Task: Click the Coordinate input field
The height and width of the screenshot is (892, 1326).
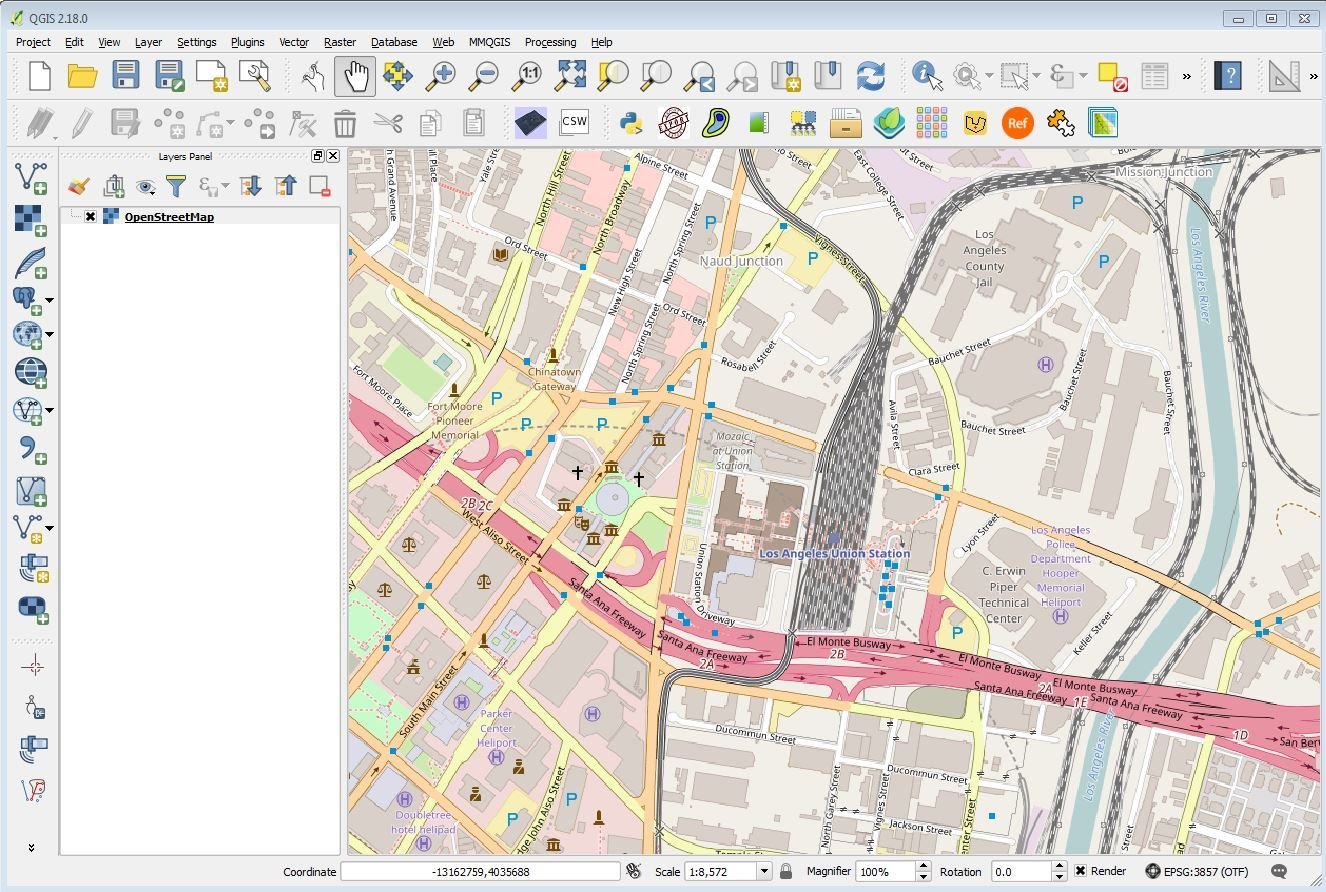Action: pyautogui.click(x=480, y=872)
